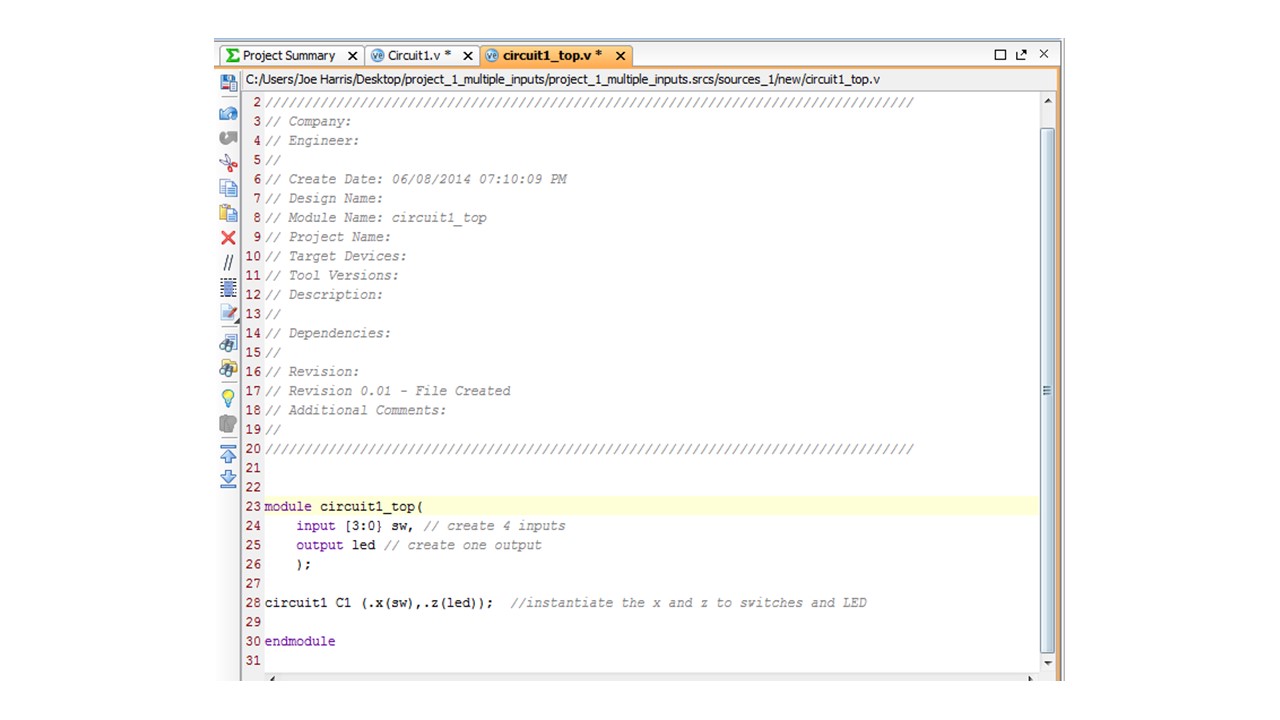
Task: Click the Verilog icon on circuit1_top.v tab
Action: (491, 55)
